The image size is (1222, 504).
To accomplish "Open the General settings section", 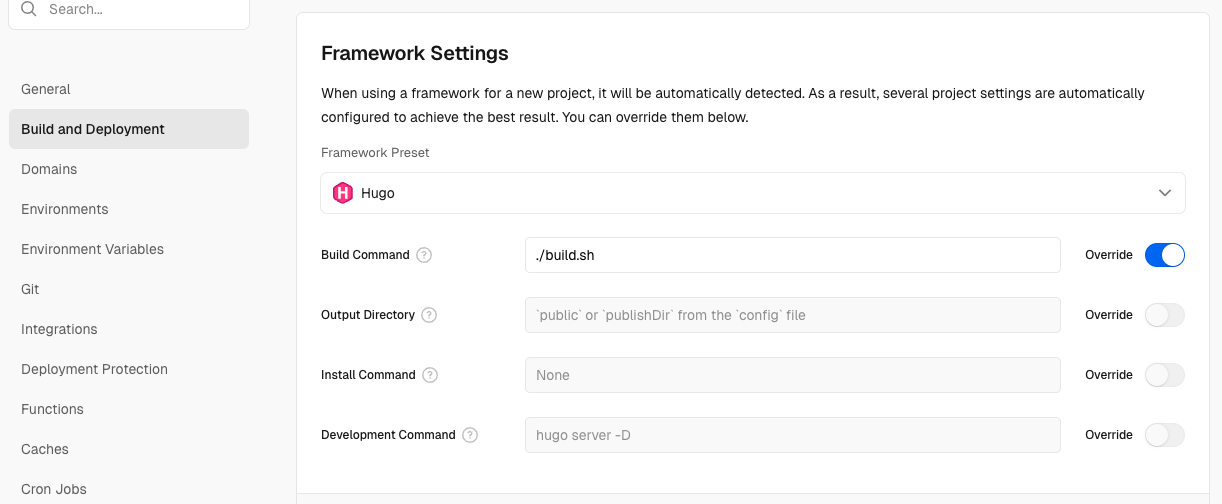I will (46, 89).
